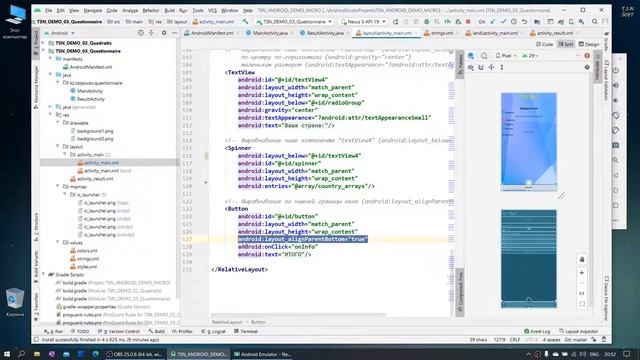Click the blue layout design preview thumbnail

click(x=529, y=142)
